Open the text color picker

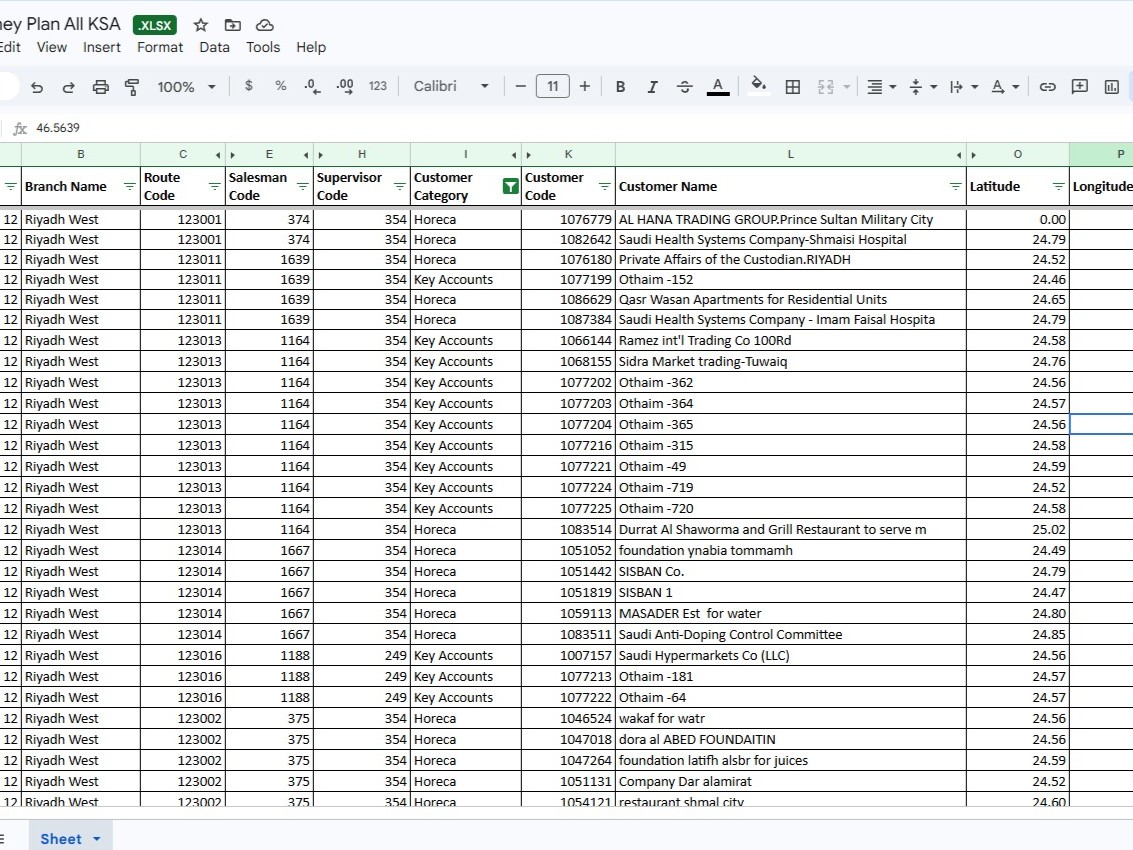pyautogui.click(x=718, y=87)
